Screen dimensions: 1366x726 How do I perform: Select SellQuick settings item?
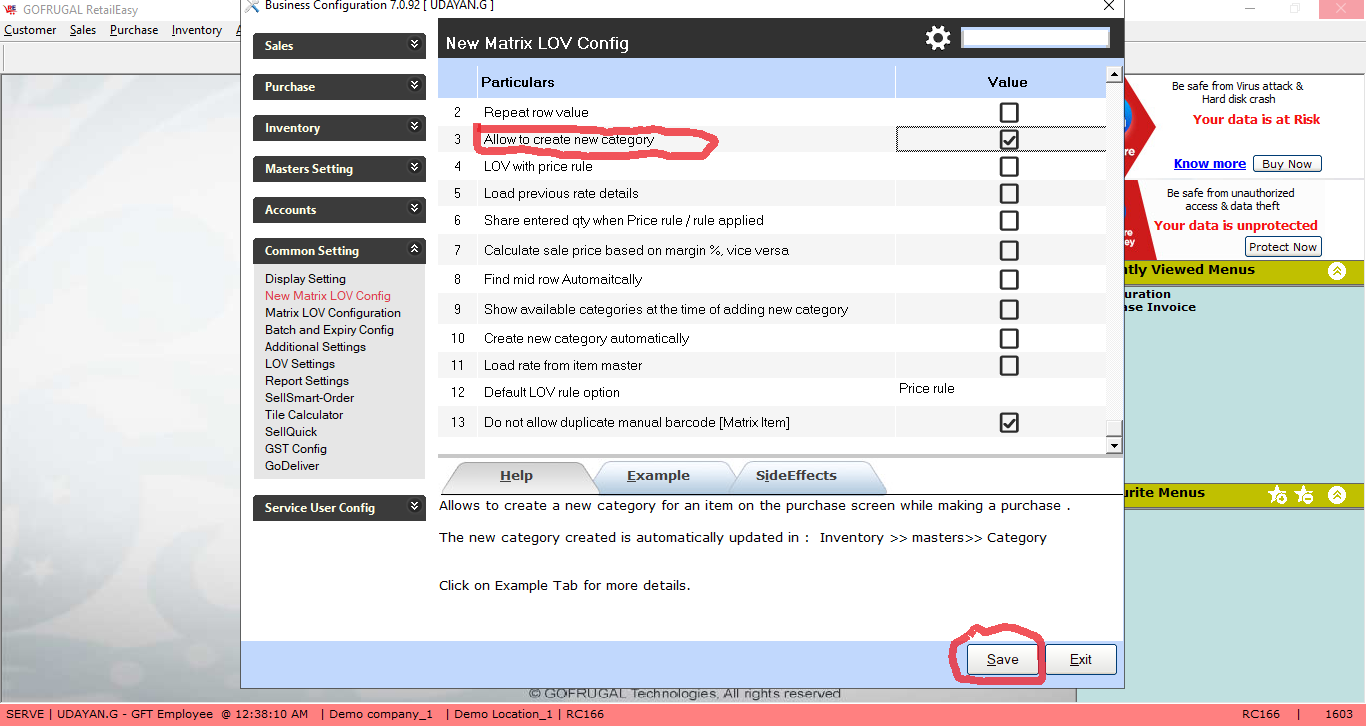(291, 432)
